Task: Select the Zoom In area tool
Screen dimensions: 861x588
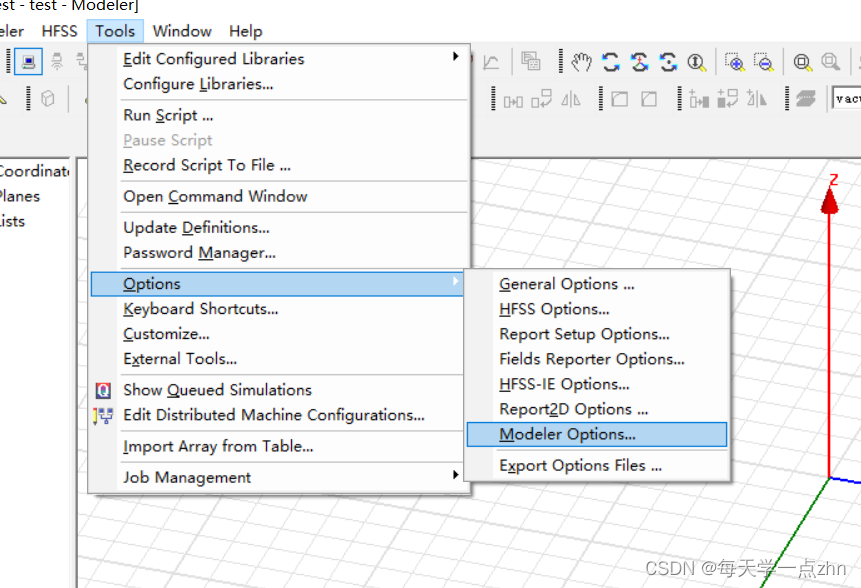Action: [x=735, y=62]
